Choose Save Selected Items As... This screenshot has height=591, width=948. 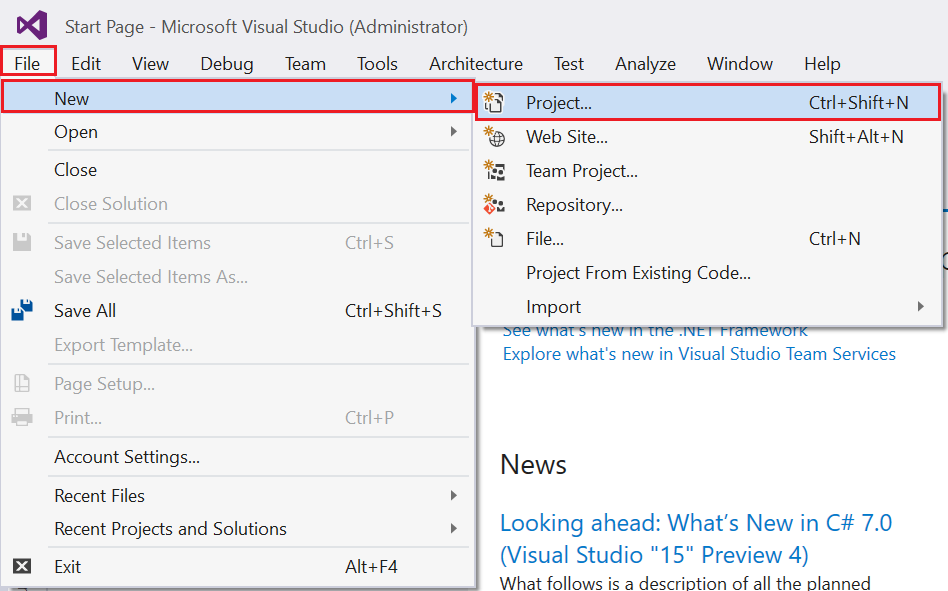(x=238, y=276)
